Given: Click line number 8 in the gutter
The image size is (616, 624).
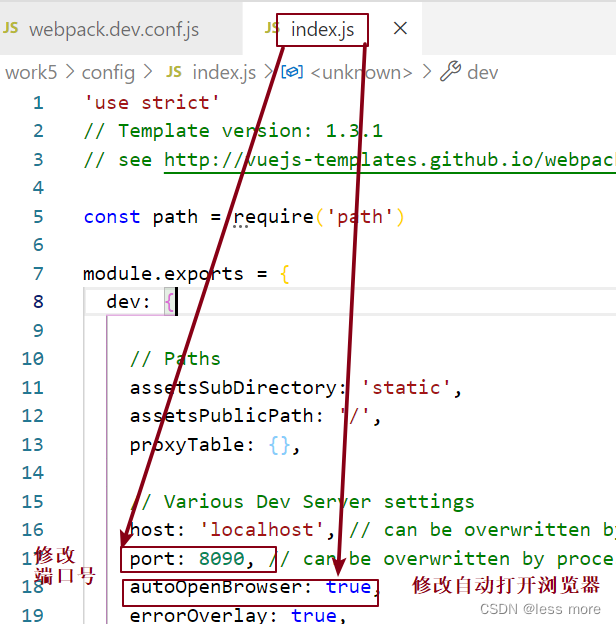Looking at the screenshot, I should pos(38,302).
